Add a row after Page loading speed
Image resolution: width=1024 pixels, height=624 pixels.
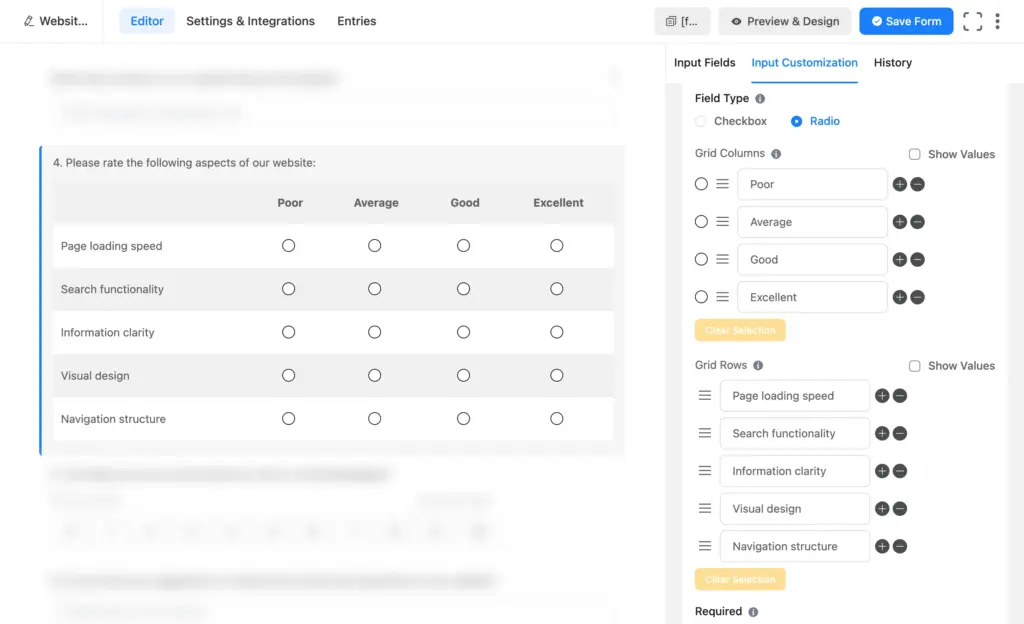coord(882,396)
